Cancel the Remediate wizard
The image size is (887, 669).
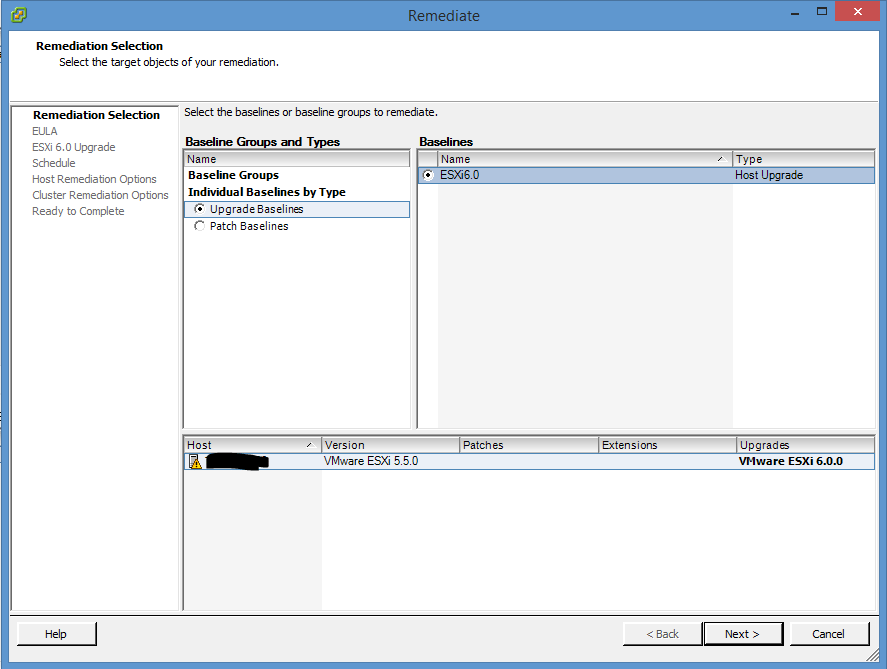829,634
